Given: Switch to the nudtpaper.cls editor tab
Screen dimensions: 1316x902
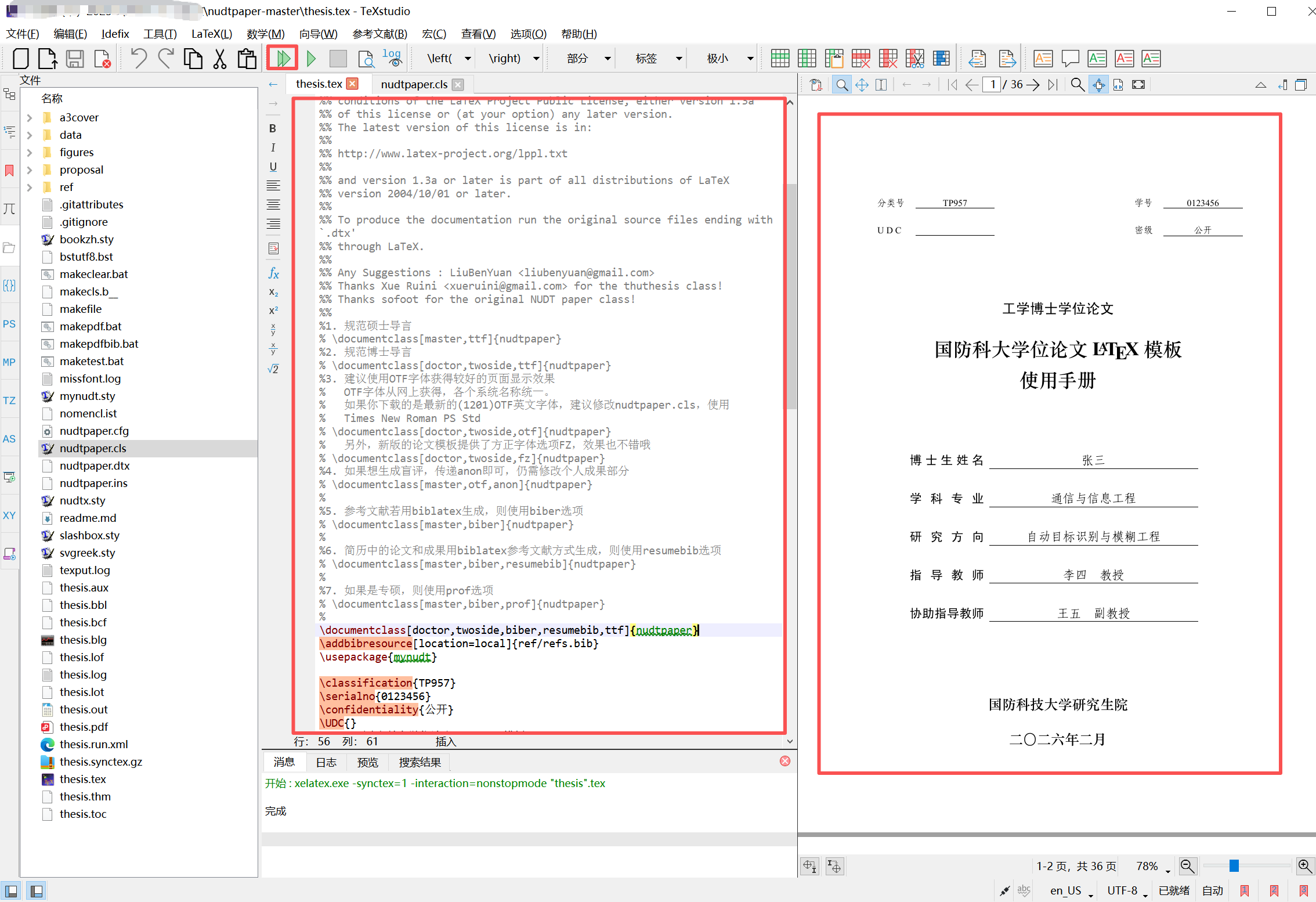Looking at the screenshot, I should [414, 84].
